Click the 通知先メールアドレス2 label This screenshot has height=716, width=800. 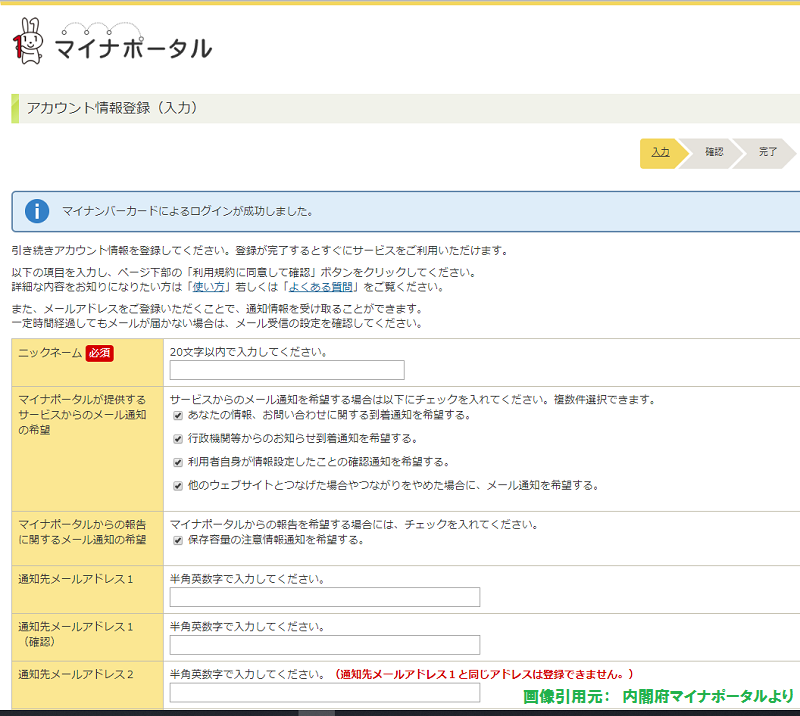pos(76,675)
